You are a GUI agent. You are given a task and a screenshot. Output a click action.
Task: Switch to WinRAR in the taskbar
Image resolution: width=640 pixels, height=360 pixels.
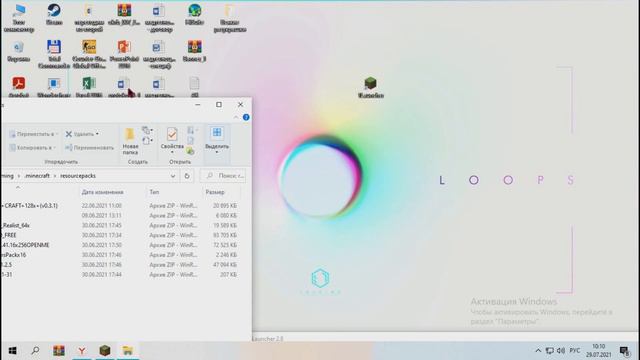coord(59,351)
